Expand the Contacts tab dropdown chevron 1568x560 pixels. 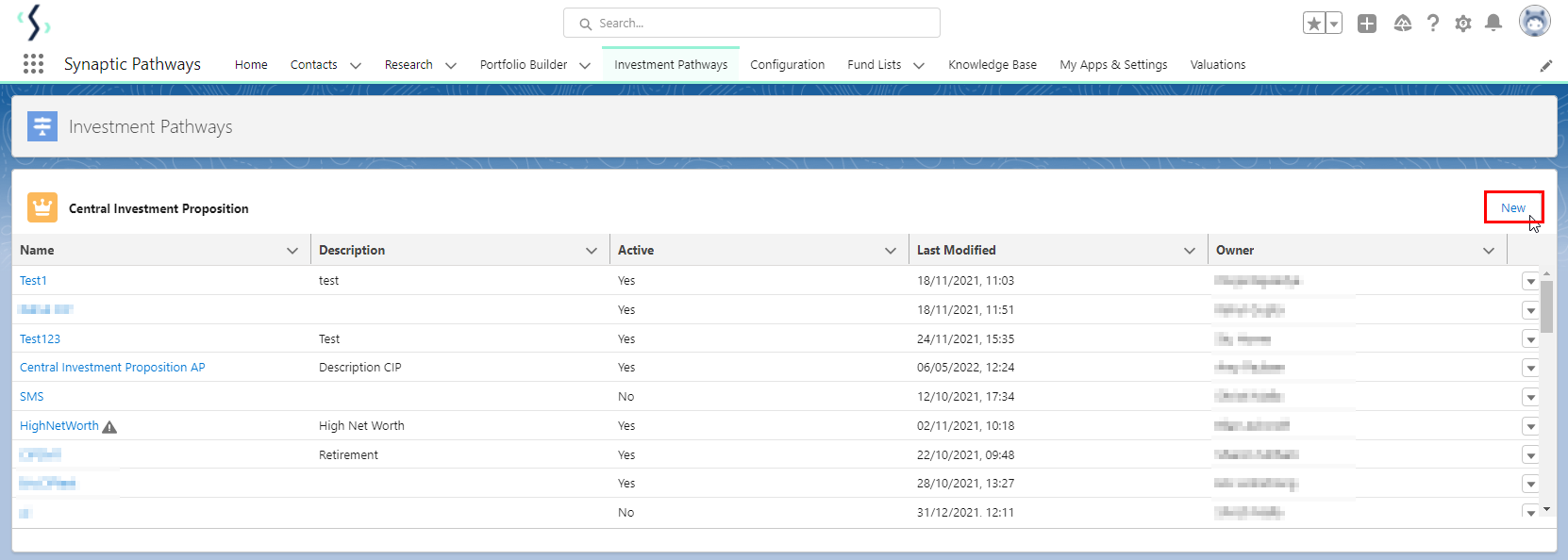(x=356, y=65)
